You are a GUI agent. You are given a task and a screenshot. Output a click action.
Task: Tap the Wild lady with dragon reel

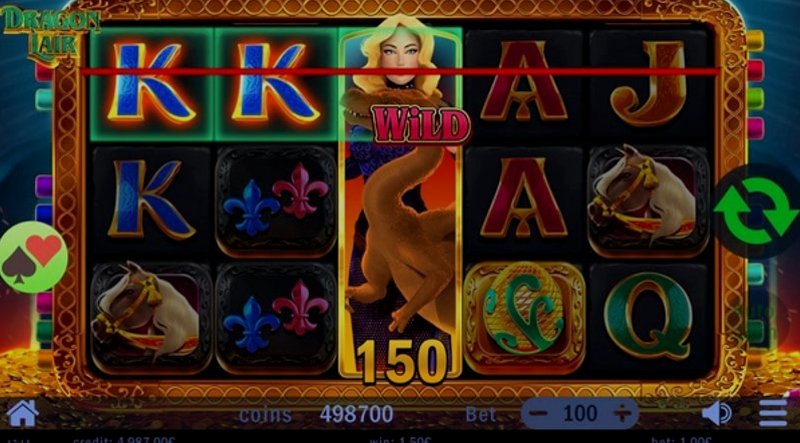pyautogui.click(x=401, y=199)
